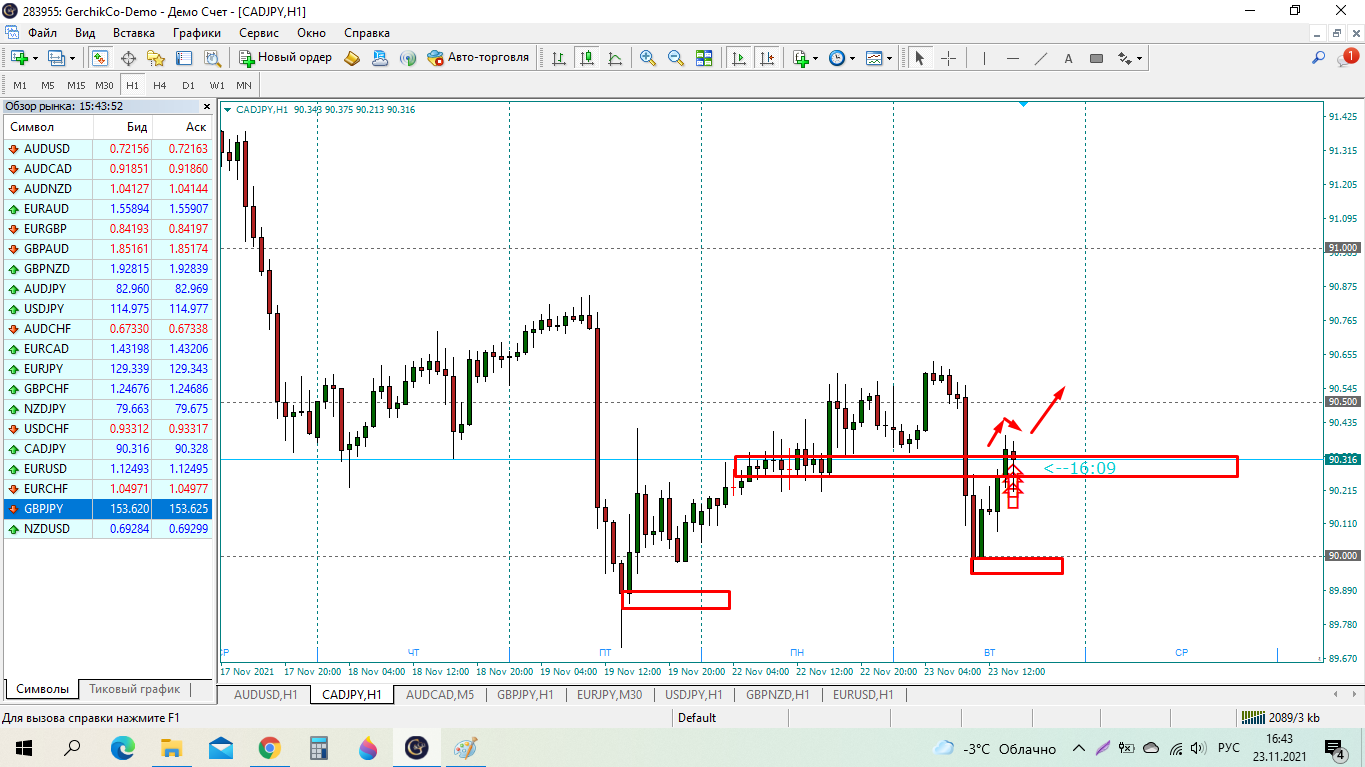Expand the new chart dropdown arrow
The height and width of the screenshot is (767, 1365).
click(36, 58)
